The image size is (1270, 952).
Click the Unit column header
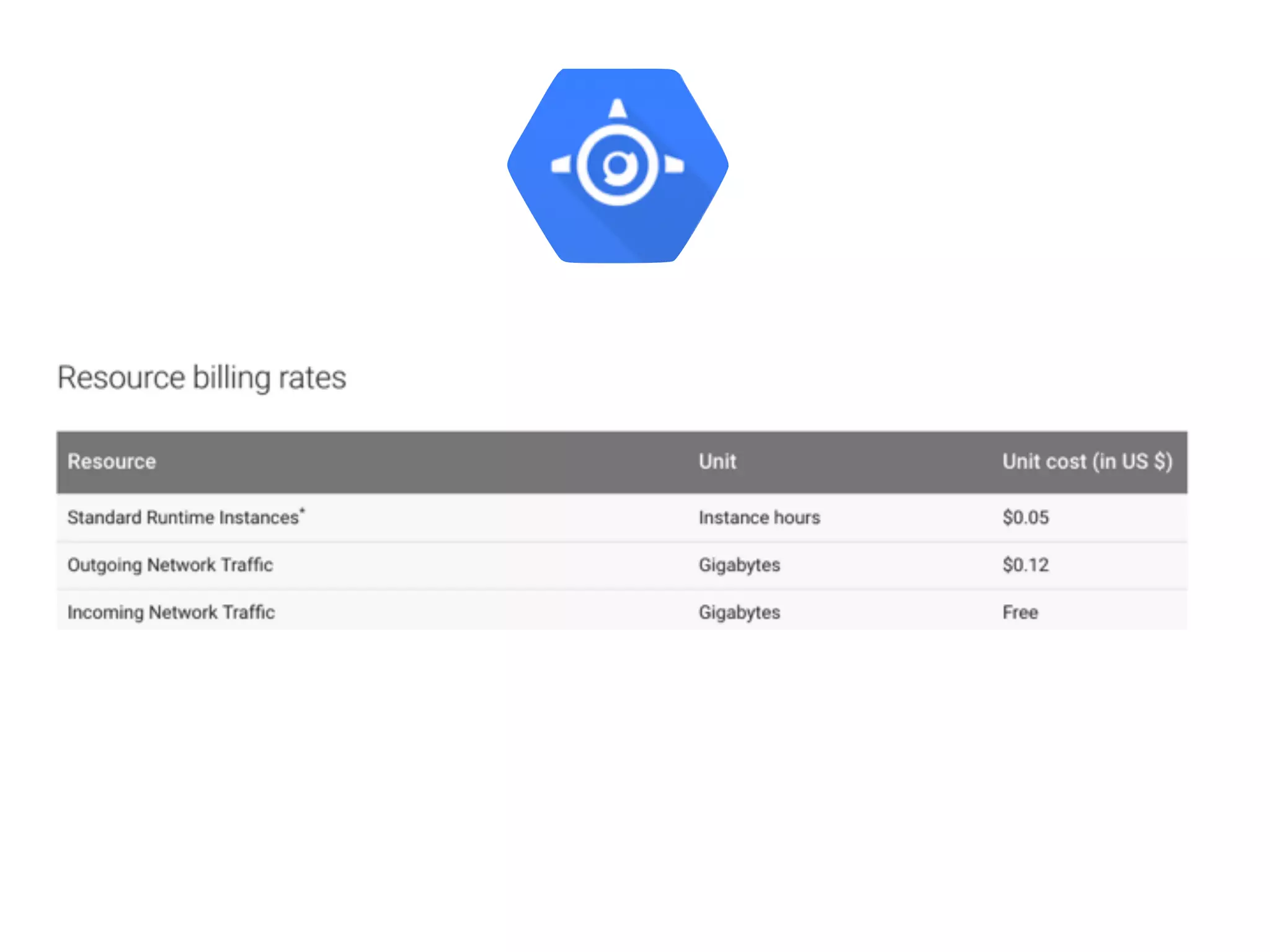(717, 462)
